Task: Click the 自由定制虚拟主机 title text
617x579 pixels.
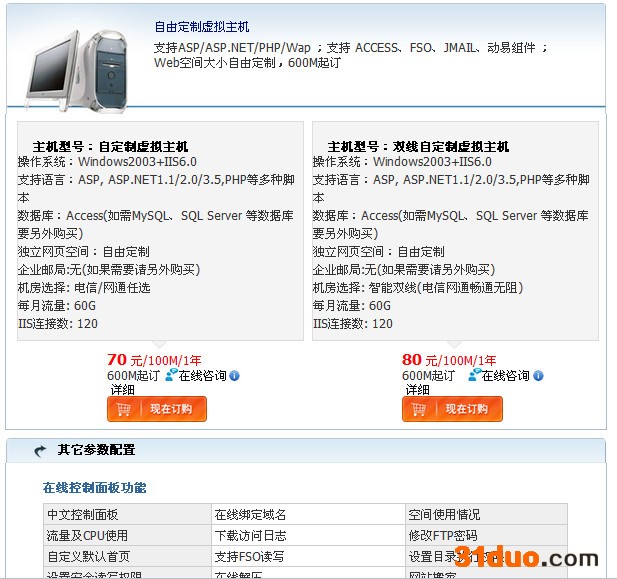Action: tap(202, 27)
